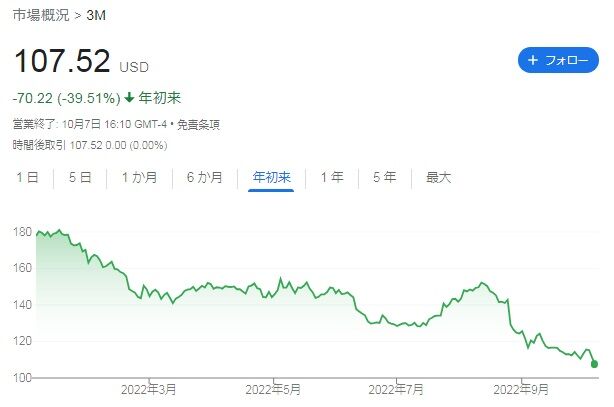
Task: Click the green down arrow beside 年初来
Action: coord(130,98)
